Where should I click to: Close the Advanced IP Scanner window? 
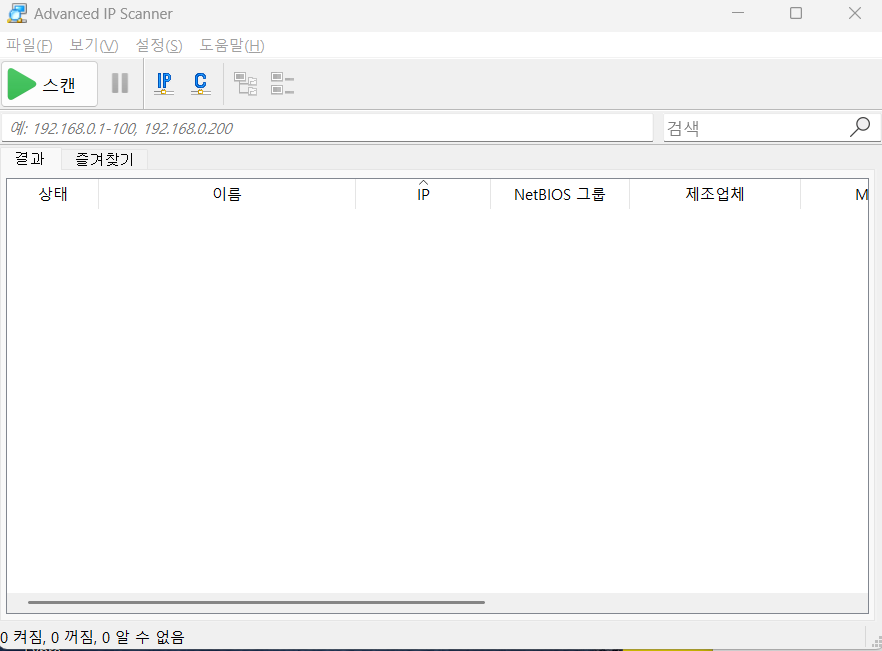tap(855, 13)
